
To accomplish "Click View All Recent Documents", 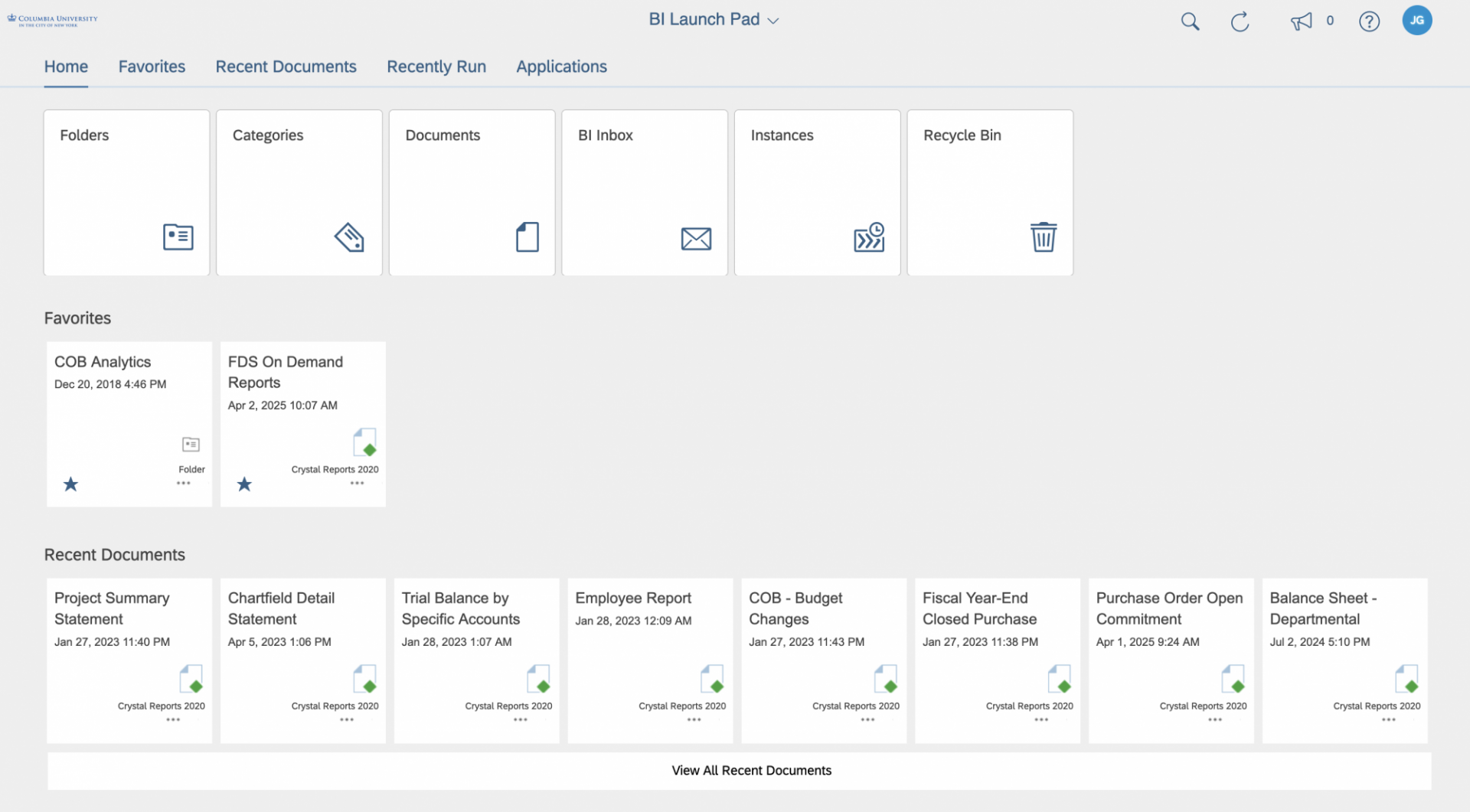I will 751,771.
